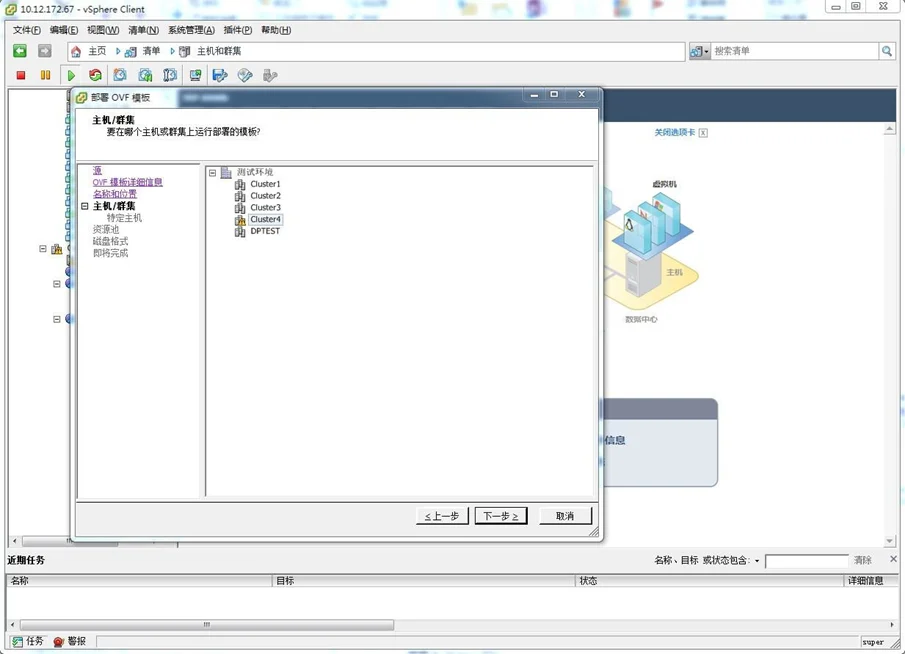Viewport: 905px width, 654px height.
Task: Click the 下一步 (Next) button
Action: pyautogui.click(x=500, y=516)
